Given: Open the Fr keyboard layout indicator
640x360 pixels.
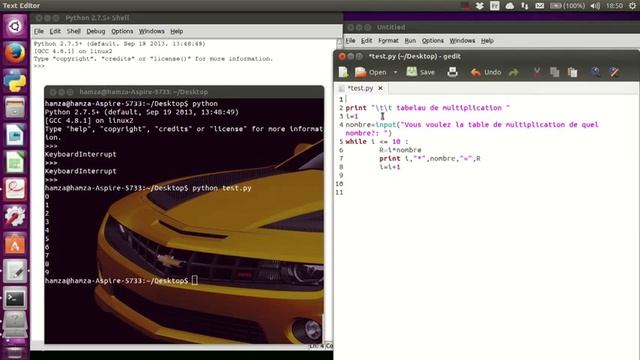Looking at the screenshot, I should pos(494,6).
